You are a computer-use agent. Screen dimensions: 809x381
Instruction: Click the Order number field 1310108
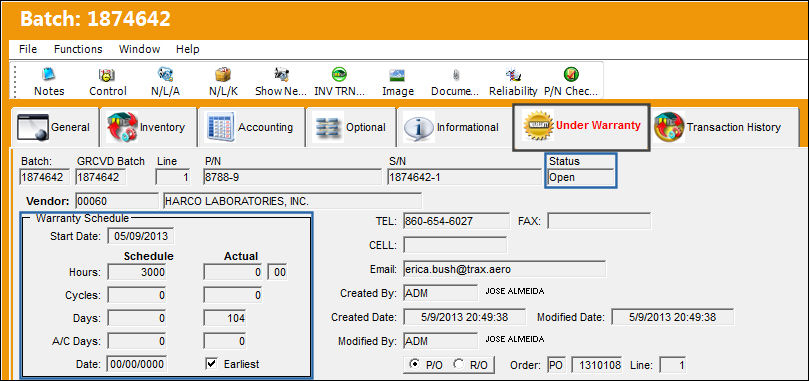coord(597,365)
